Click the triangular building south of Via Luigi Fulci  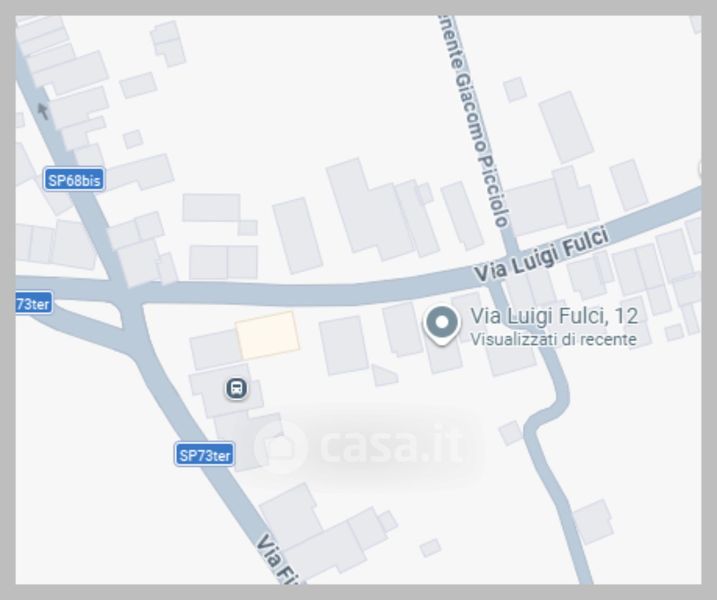(x=384, y=375)
